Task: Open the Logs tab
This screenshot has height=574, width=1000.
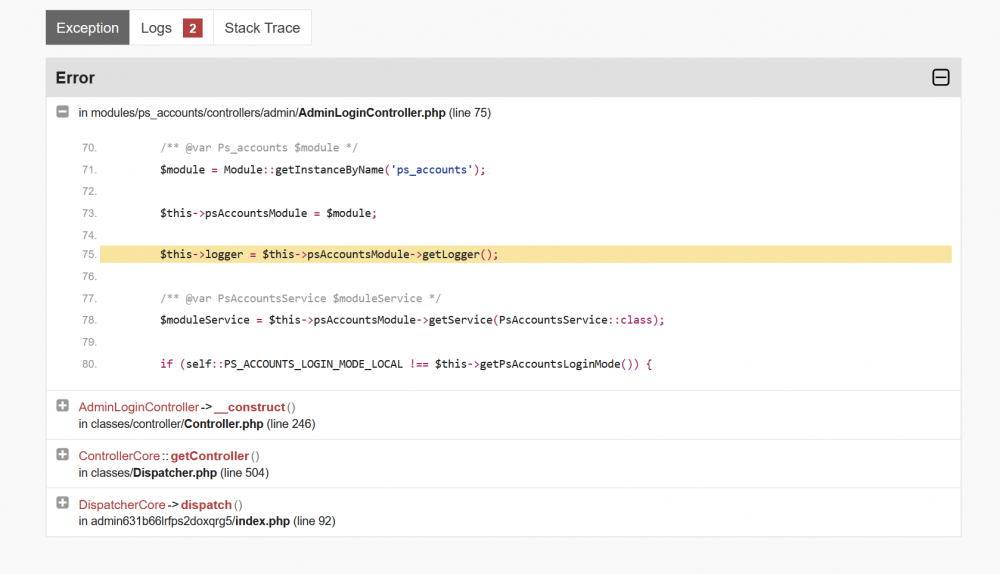Action: tap(156, 28)
